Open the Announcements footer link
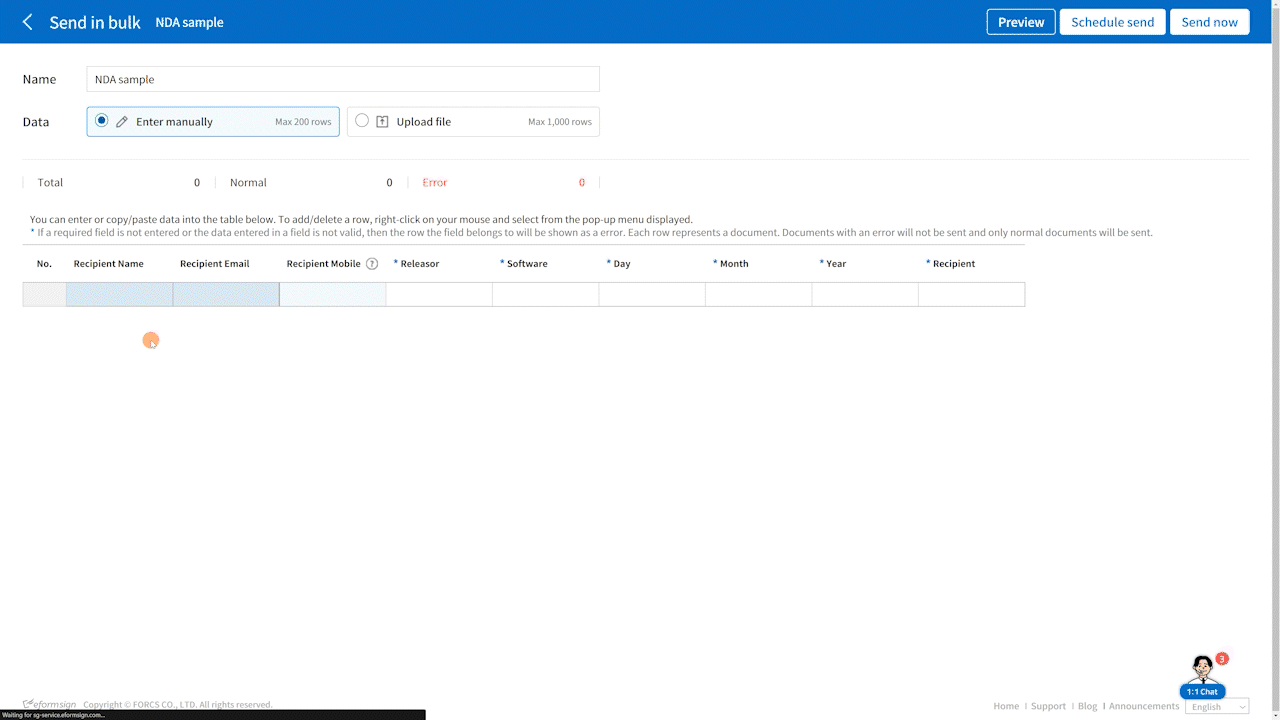This screenshot has height=720, width=1280. click(x=1144, y=706)
